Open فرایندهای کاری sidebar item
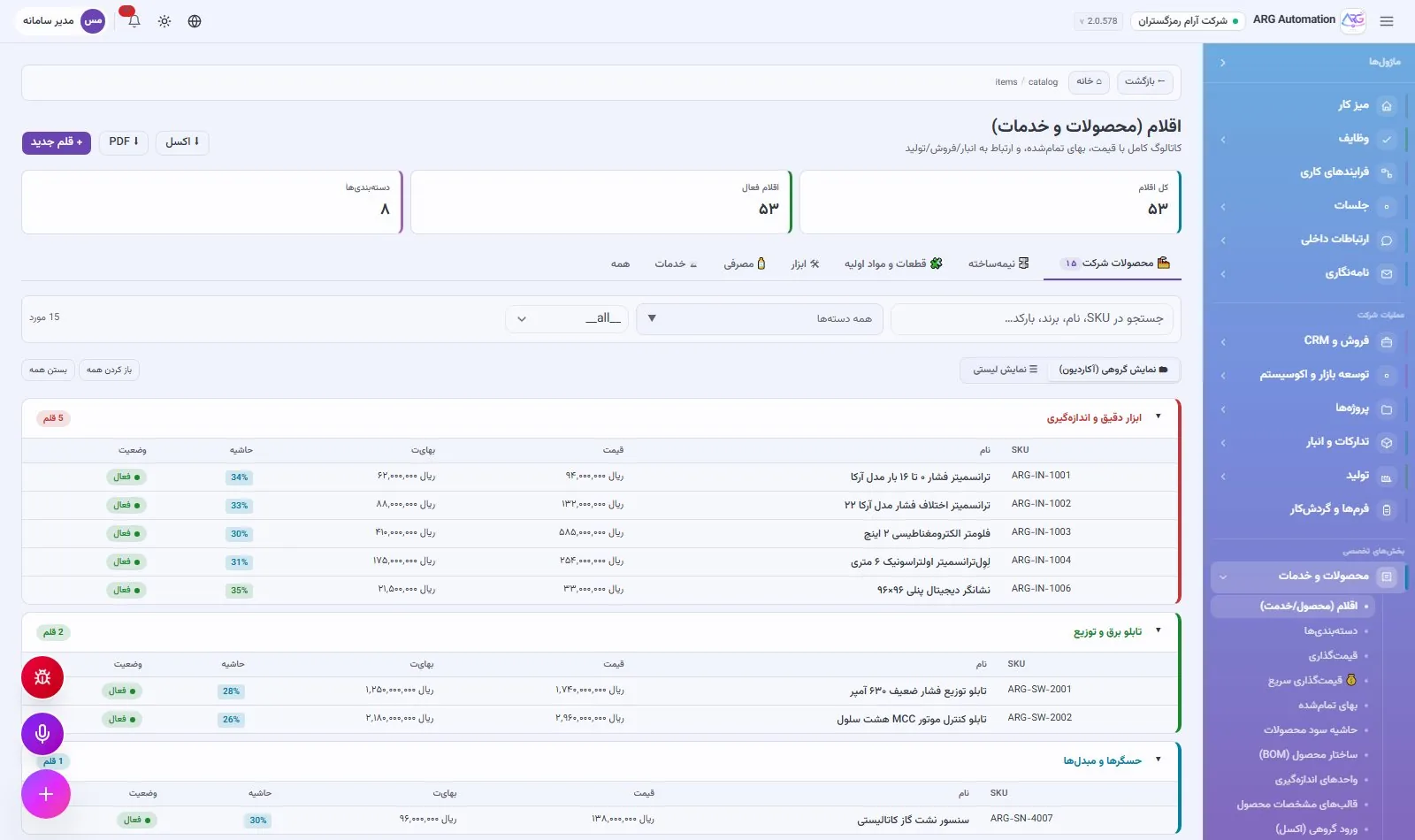Screen dimensions: 1415x840 (1307, 172)
